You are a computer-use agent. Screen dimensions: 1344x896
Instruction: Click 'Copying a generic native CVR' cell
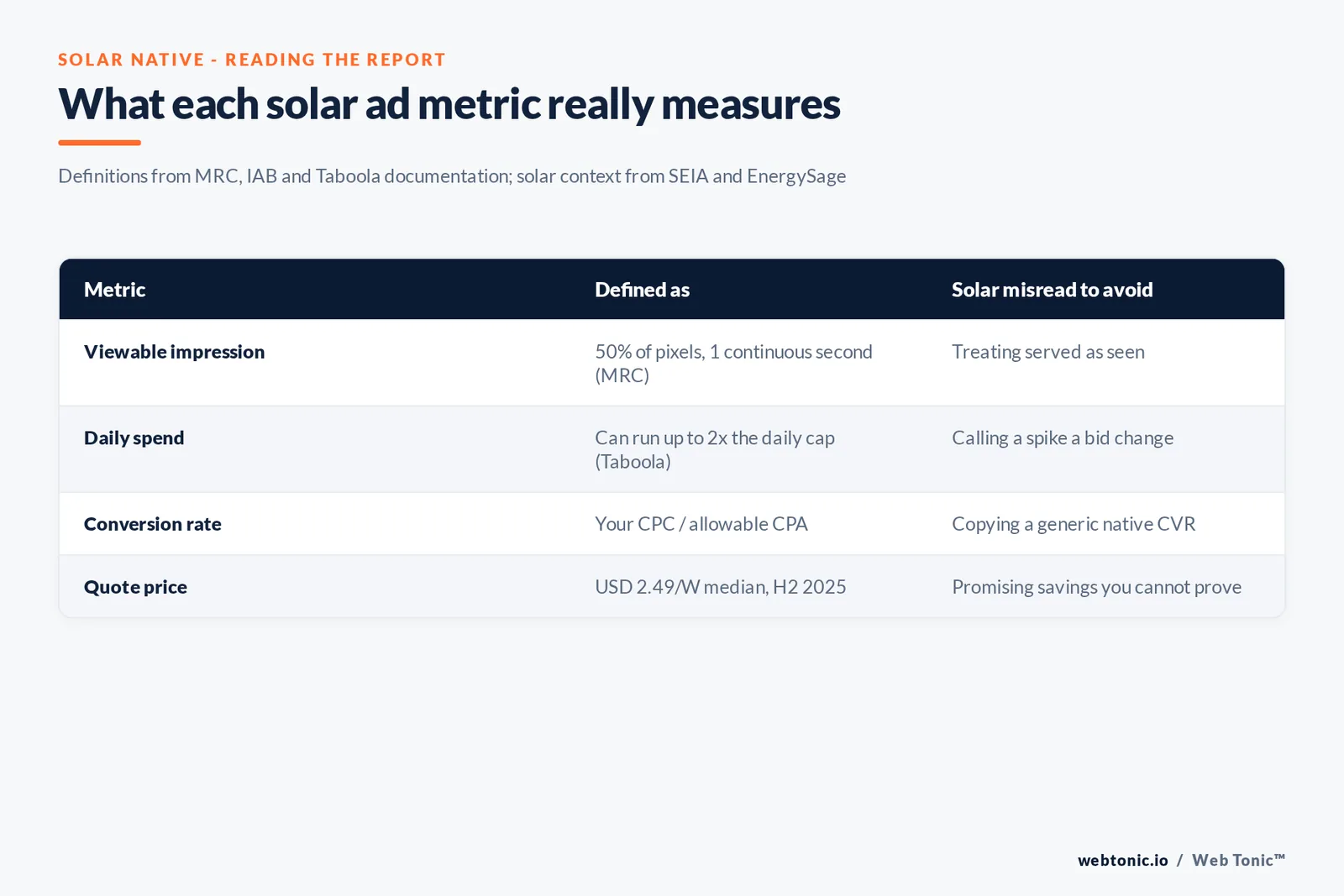(1074, 524)
